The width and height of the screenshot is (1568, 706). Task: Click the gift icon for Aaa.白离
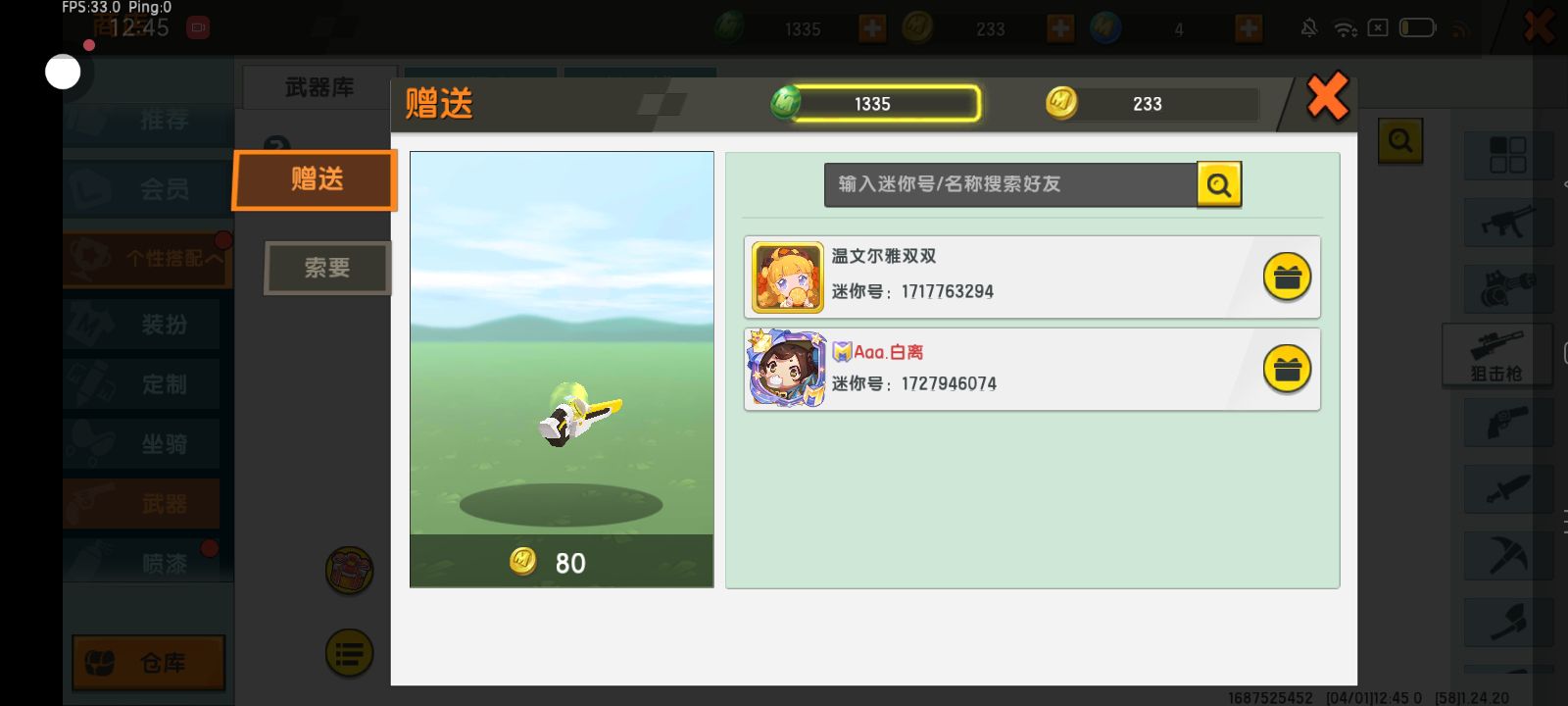point(1287,369)
